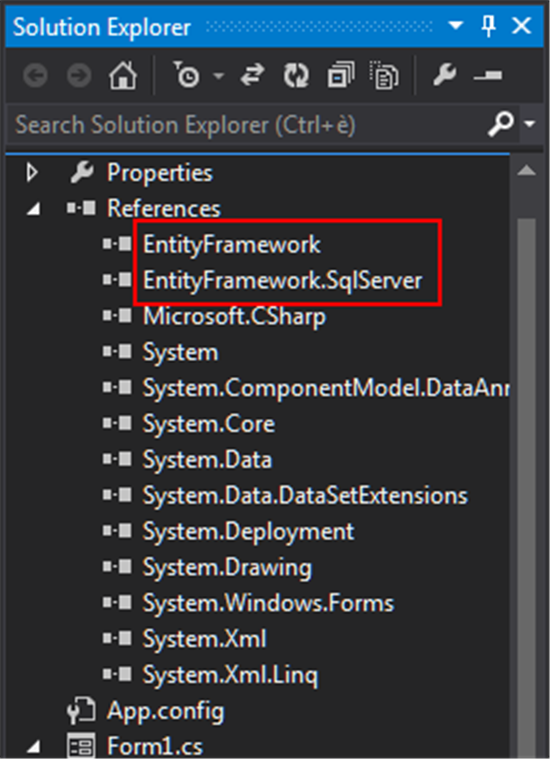
Task: Toggle the Preview Selected Items icon
Action: pyautogui.click(x=488, y=76)
